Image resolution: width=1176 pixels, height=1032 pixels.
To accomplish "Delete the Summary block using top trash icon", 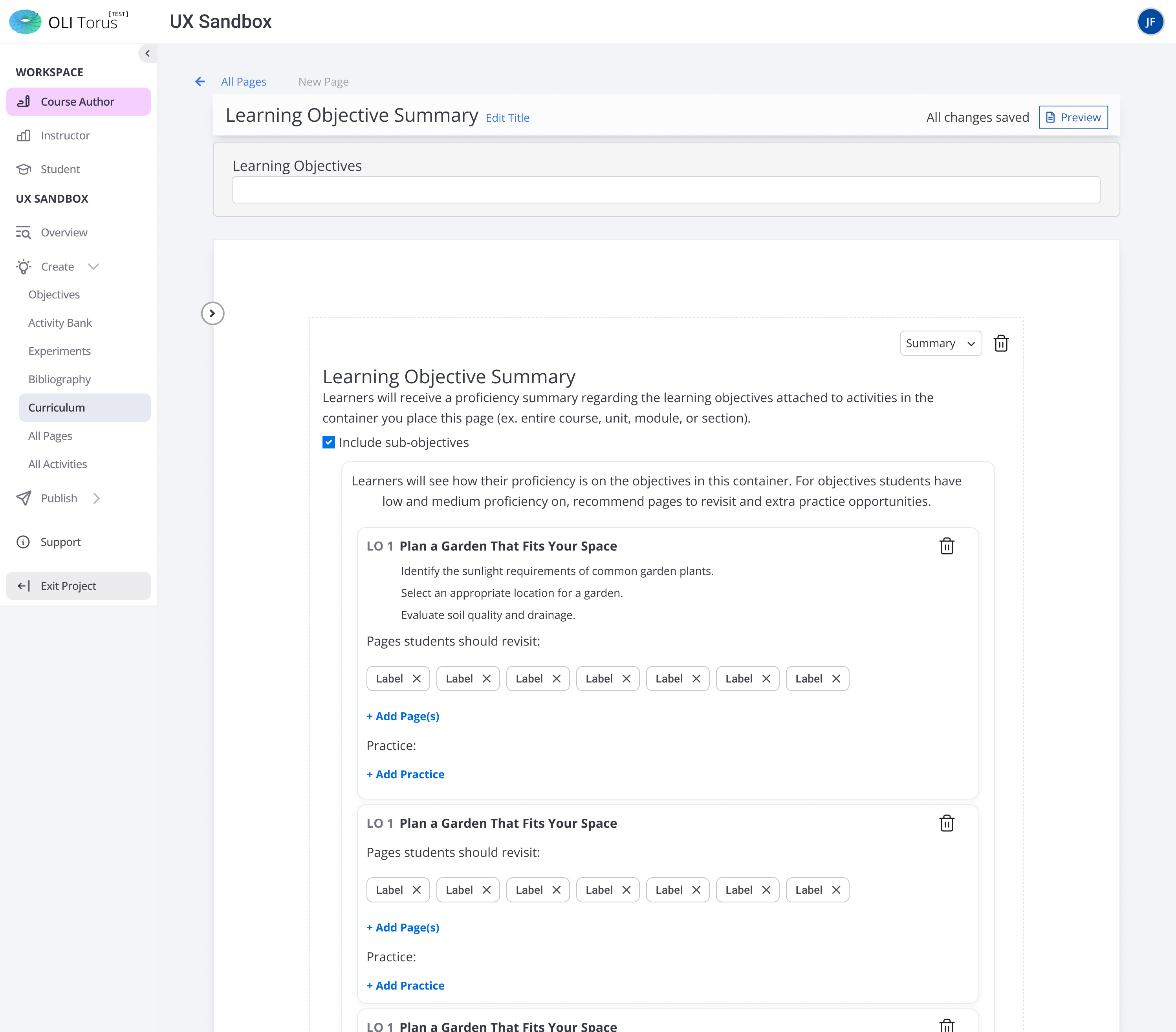I will pos(1001,344).
